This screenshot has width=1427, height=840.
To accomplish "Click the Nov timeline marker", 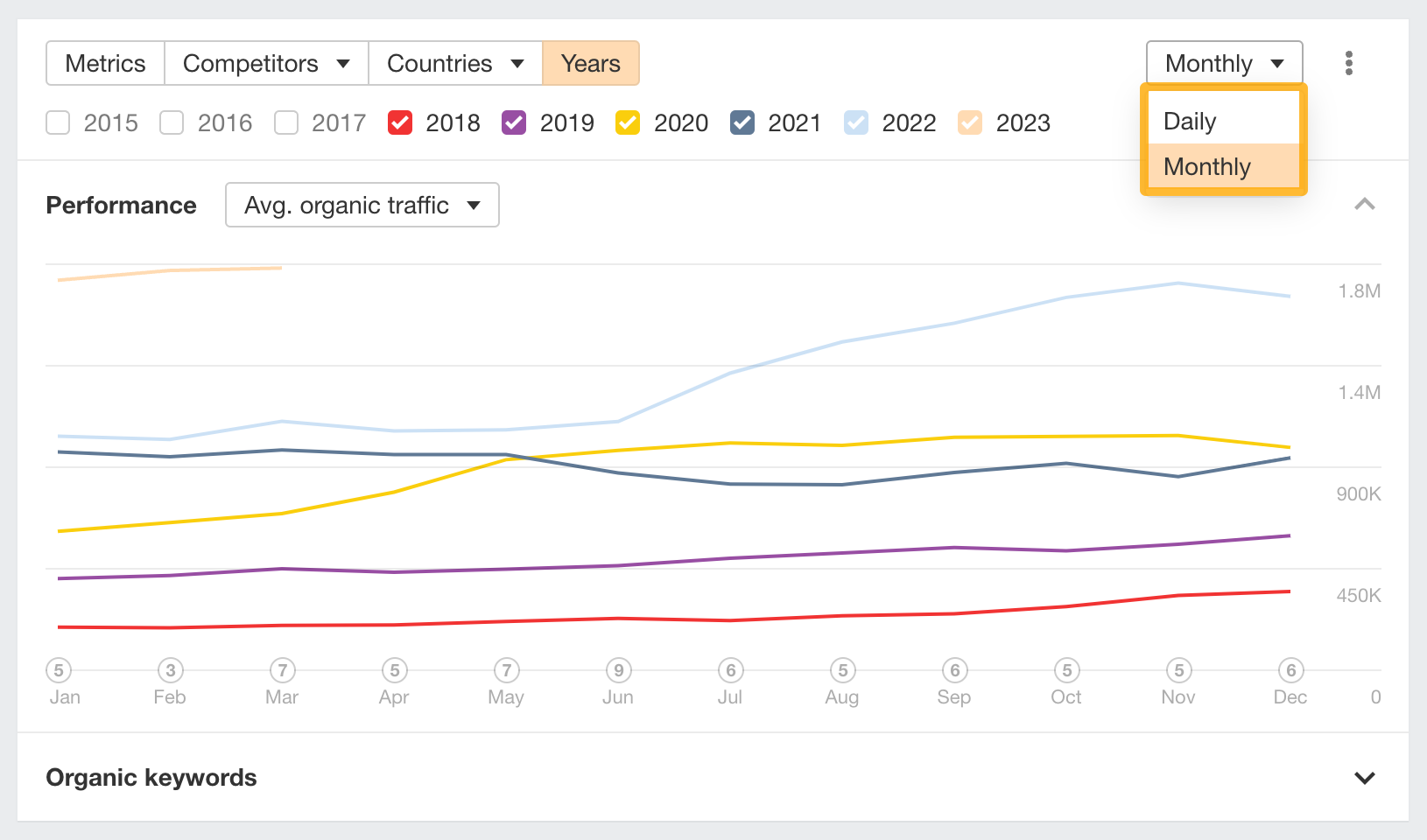I will pyautogui.click(x=1179, y=670).
